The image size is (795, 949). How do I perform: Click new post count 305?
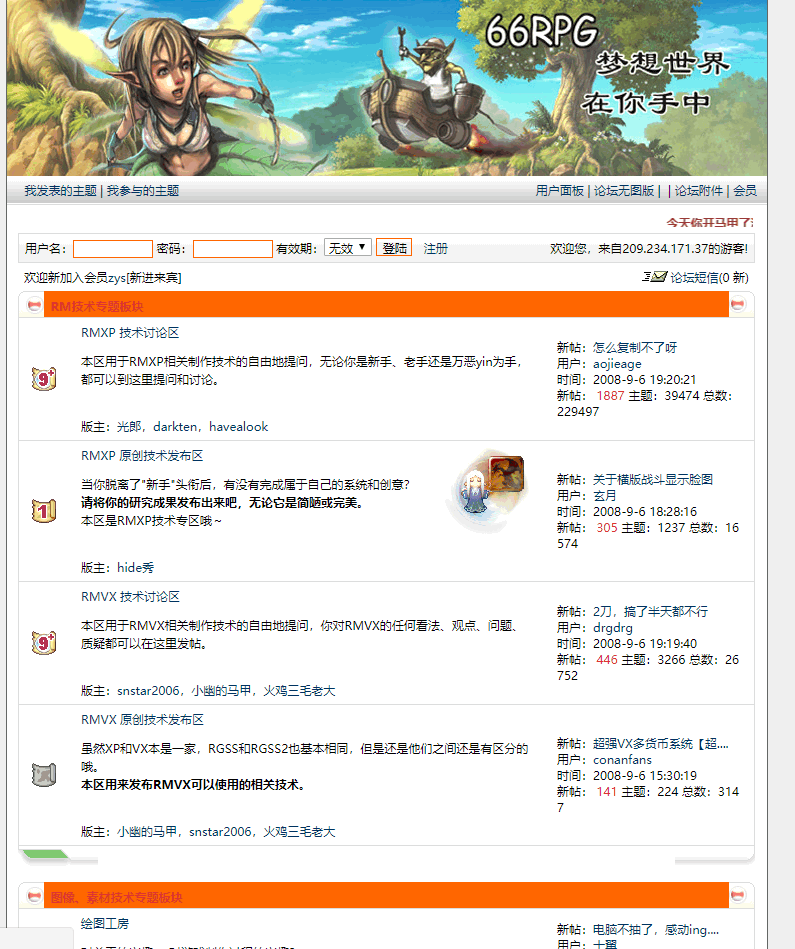(607, 528)
